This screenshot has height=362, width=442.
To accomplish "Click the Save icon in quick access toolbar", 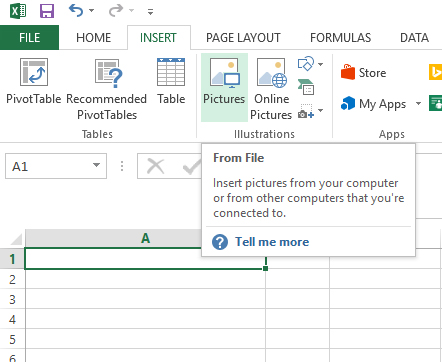I will pyautogui.click(x=47, y=11).
